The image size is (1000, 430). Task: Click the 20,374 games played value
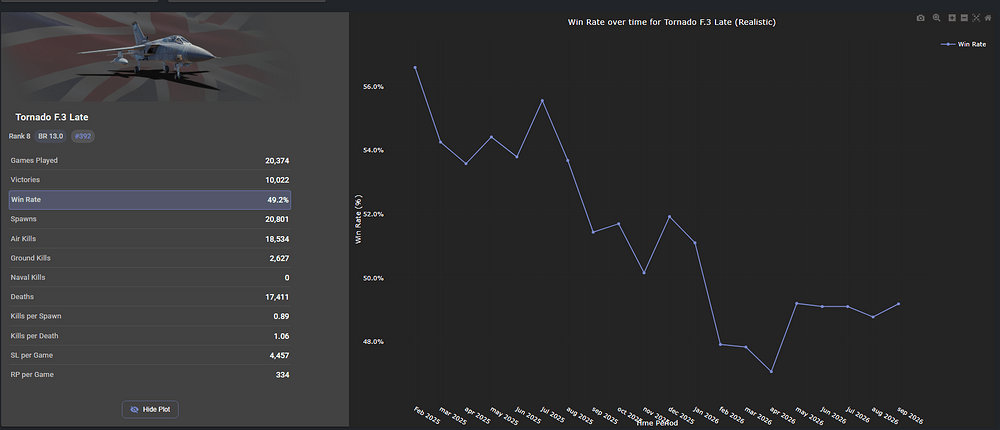277,161
